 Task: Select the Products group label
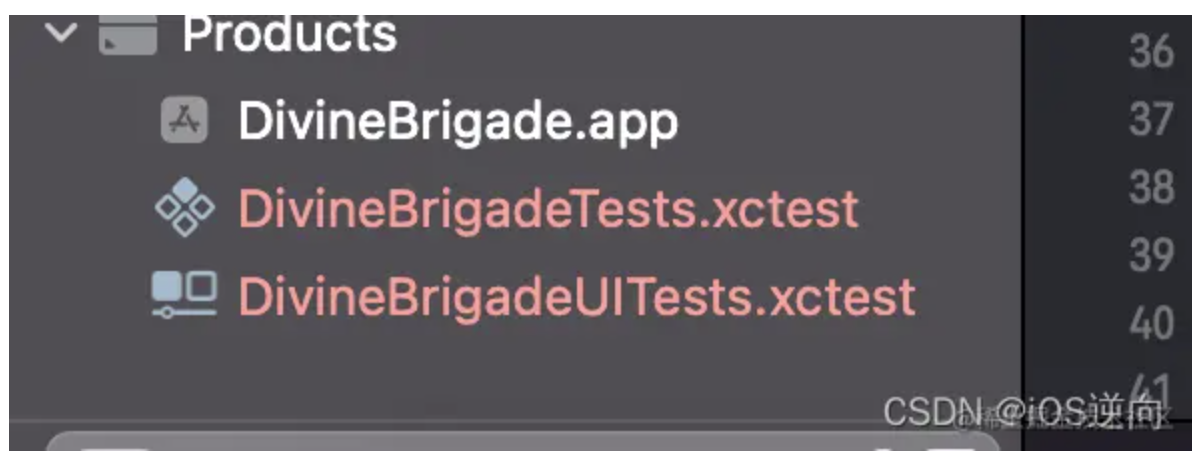coord(290,33)
